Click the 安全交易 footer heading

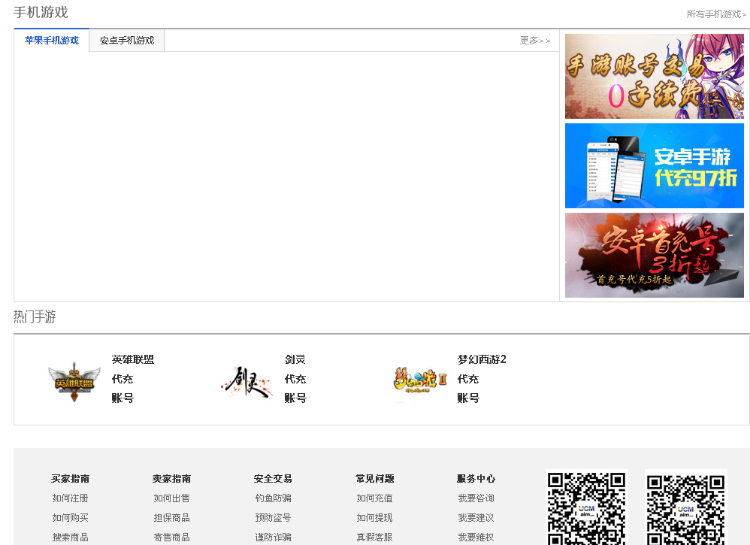pyautogui.click(x=273, y=478)
